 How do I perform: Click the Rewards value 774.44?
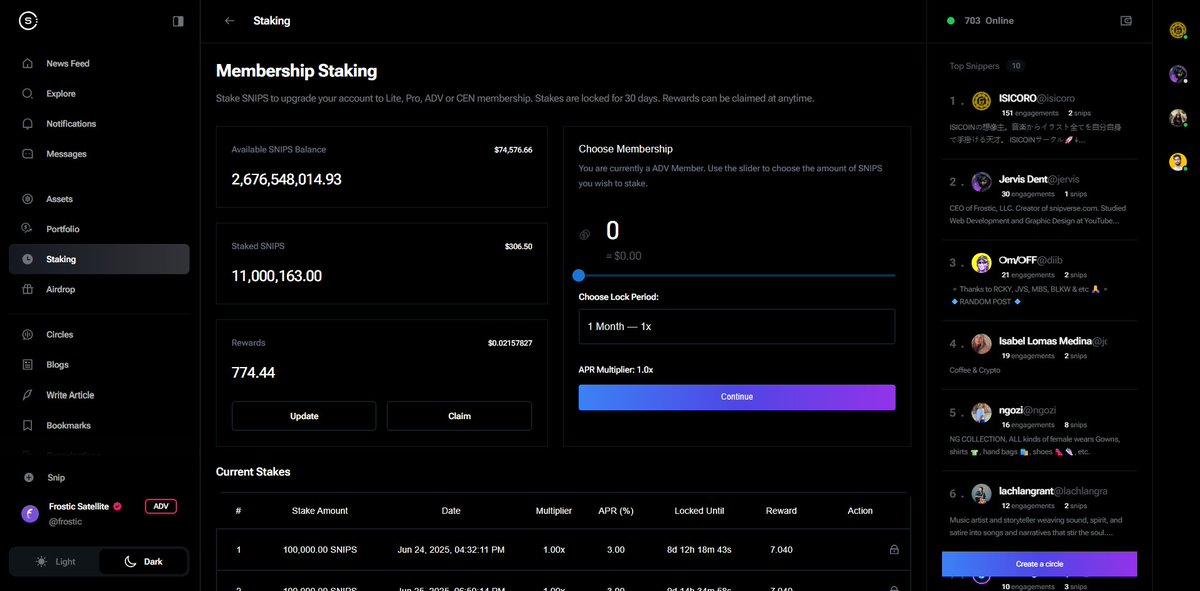point(253,372)
